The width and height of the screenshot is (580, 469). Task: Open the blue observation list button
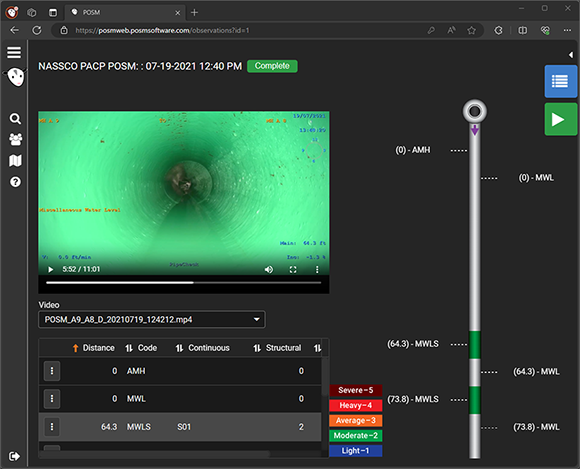pos(560,81)
